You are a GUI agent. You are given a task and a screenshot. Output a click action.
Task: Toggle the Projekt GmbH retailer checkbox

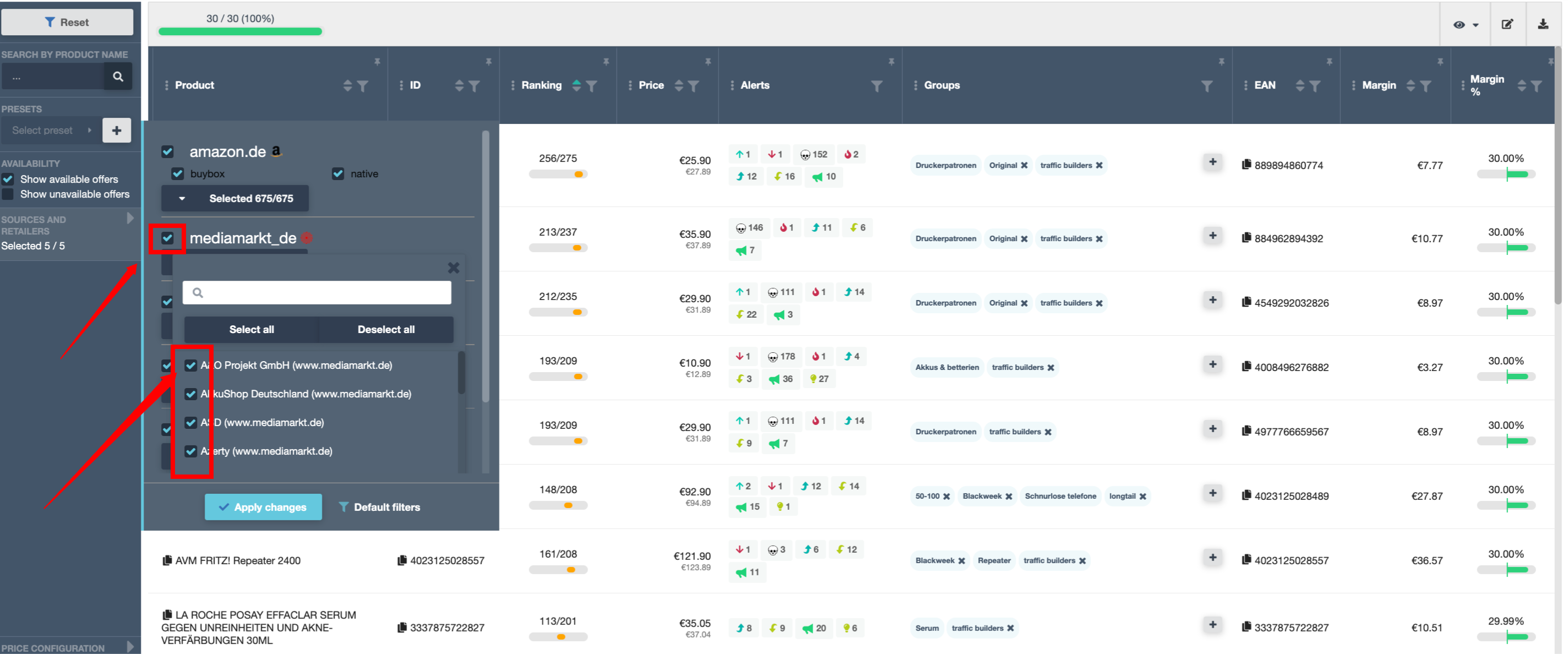pyautogui.click(x=190, y=365)
